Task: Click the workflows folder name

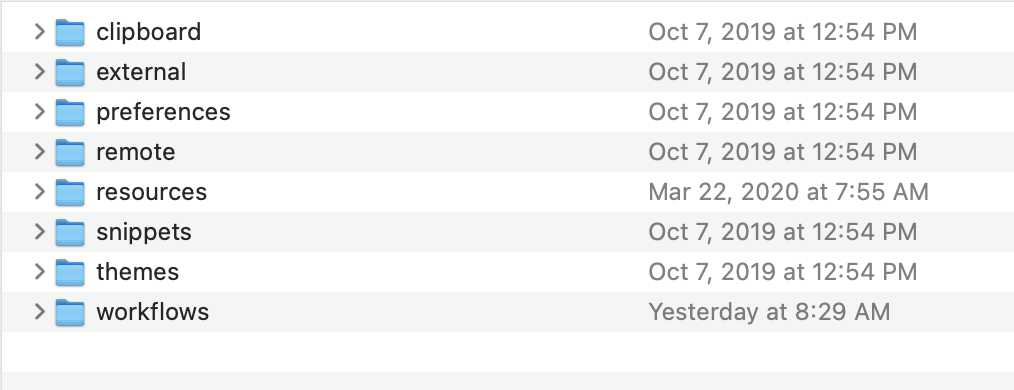Action: coord(153,312)
